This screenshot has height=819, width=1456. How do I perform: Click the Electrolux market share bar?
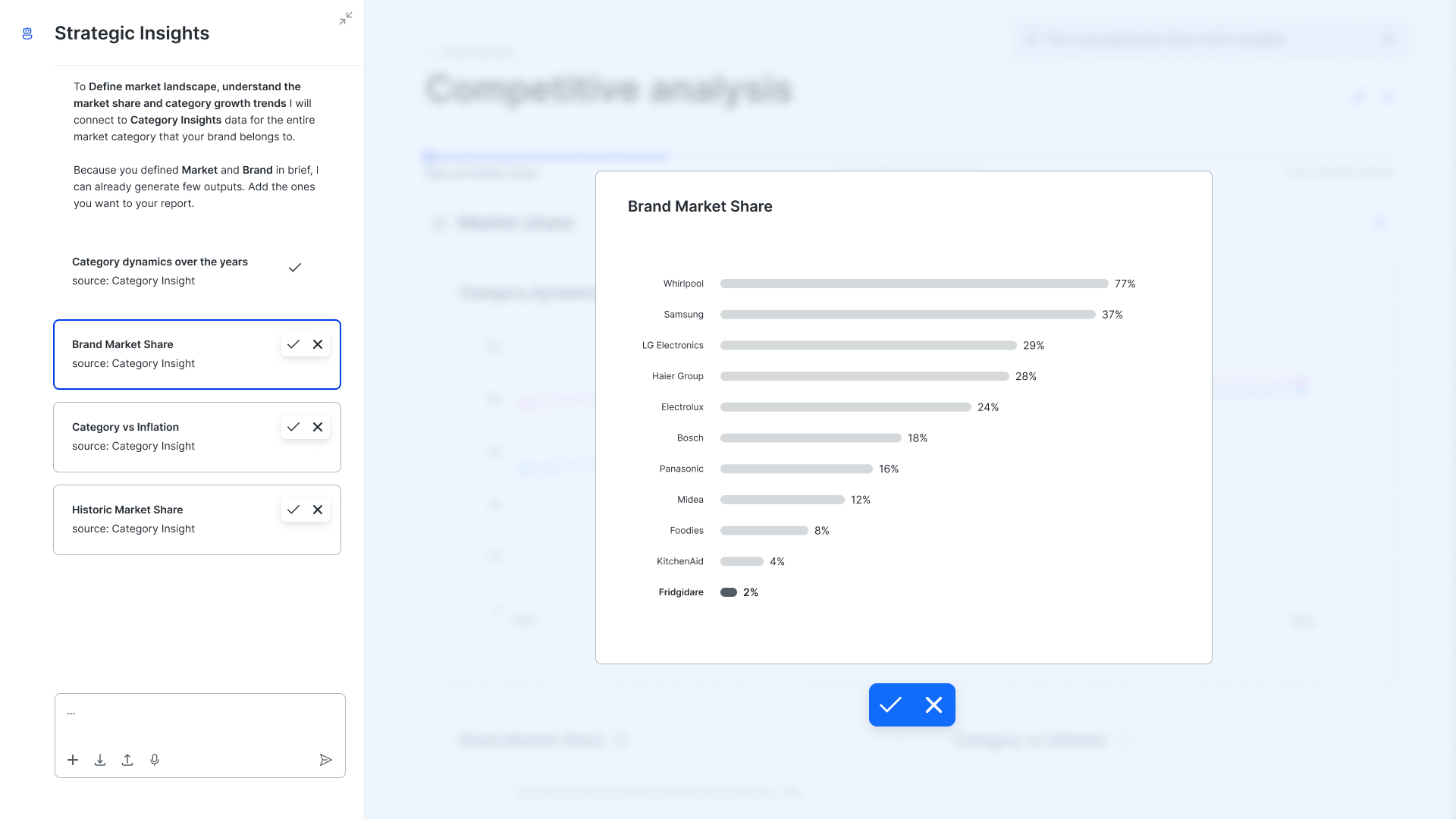(846, 407)
